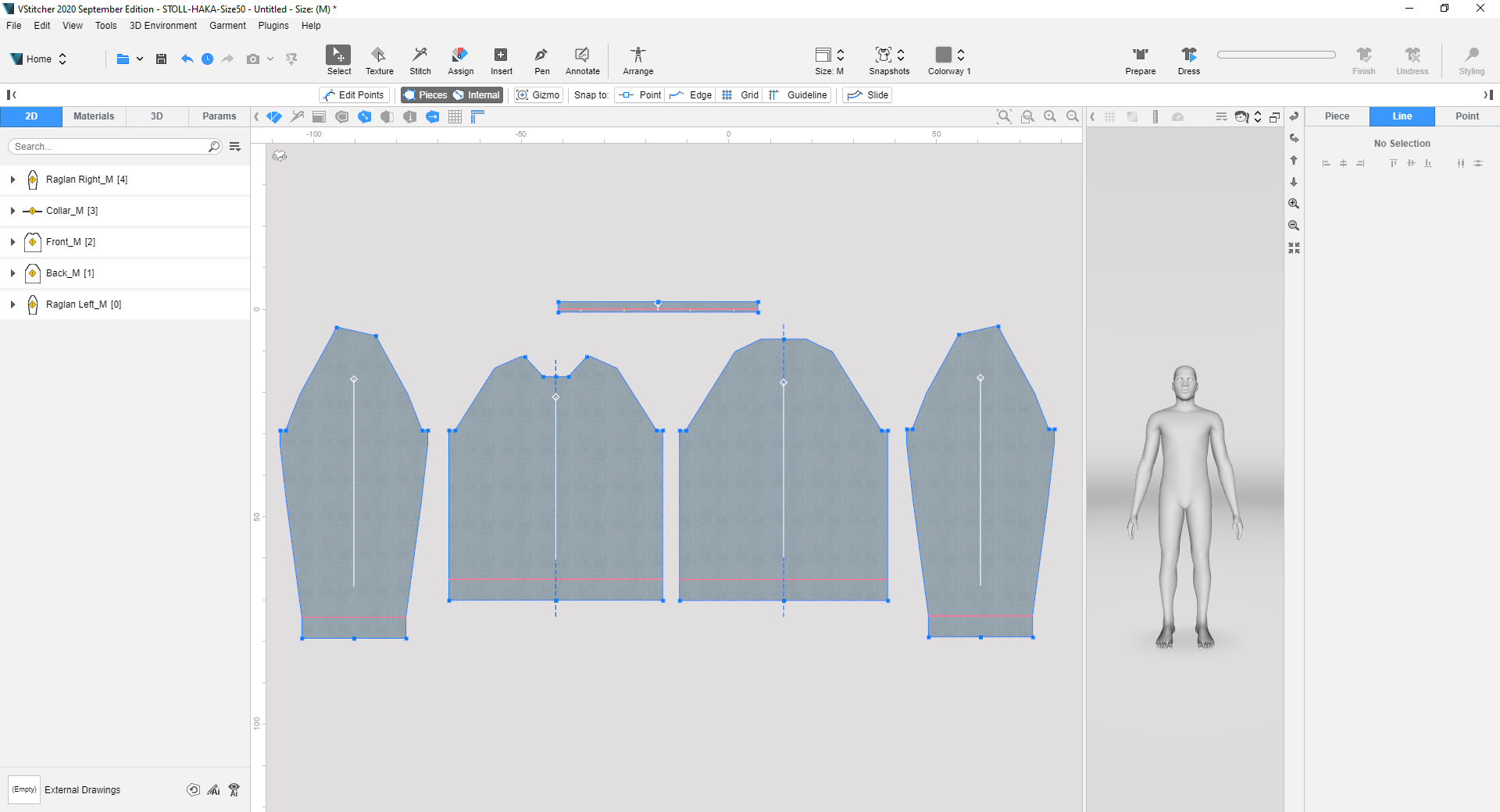Click the zoom-in magnifier in right sidebar
The width and height of the screenshot is (1500, 812).
pos(1294,204)
